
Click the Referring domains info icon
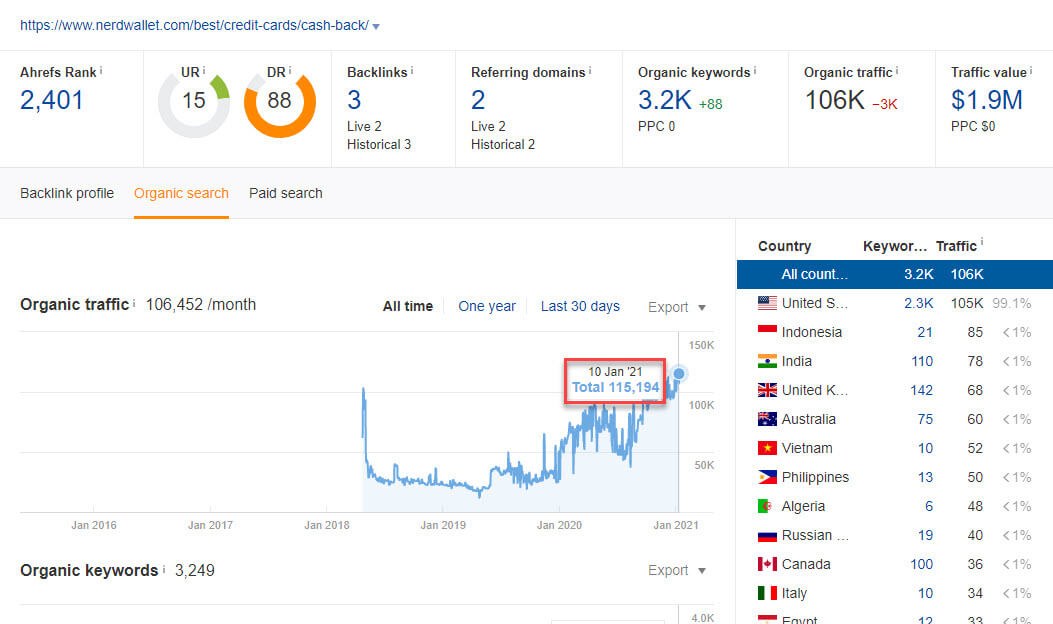coord(590,70)
